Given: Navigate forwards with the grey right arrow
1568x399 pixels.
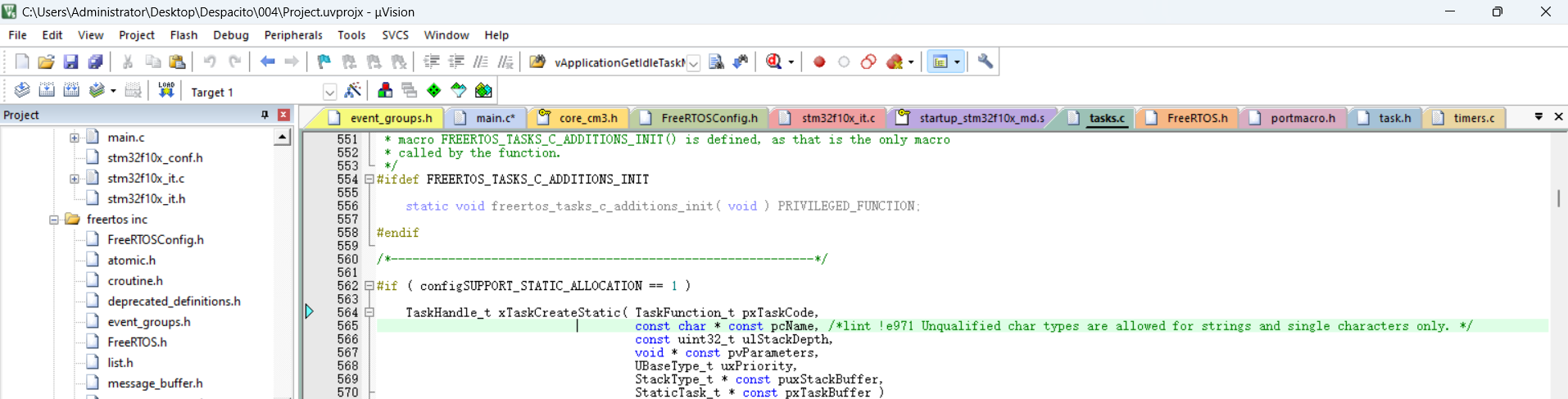Looking at the screenshot, I should point(292,61).
